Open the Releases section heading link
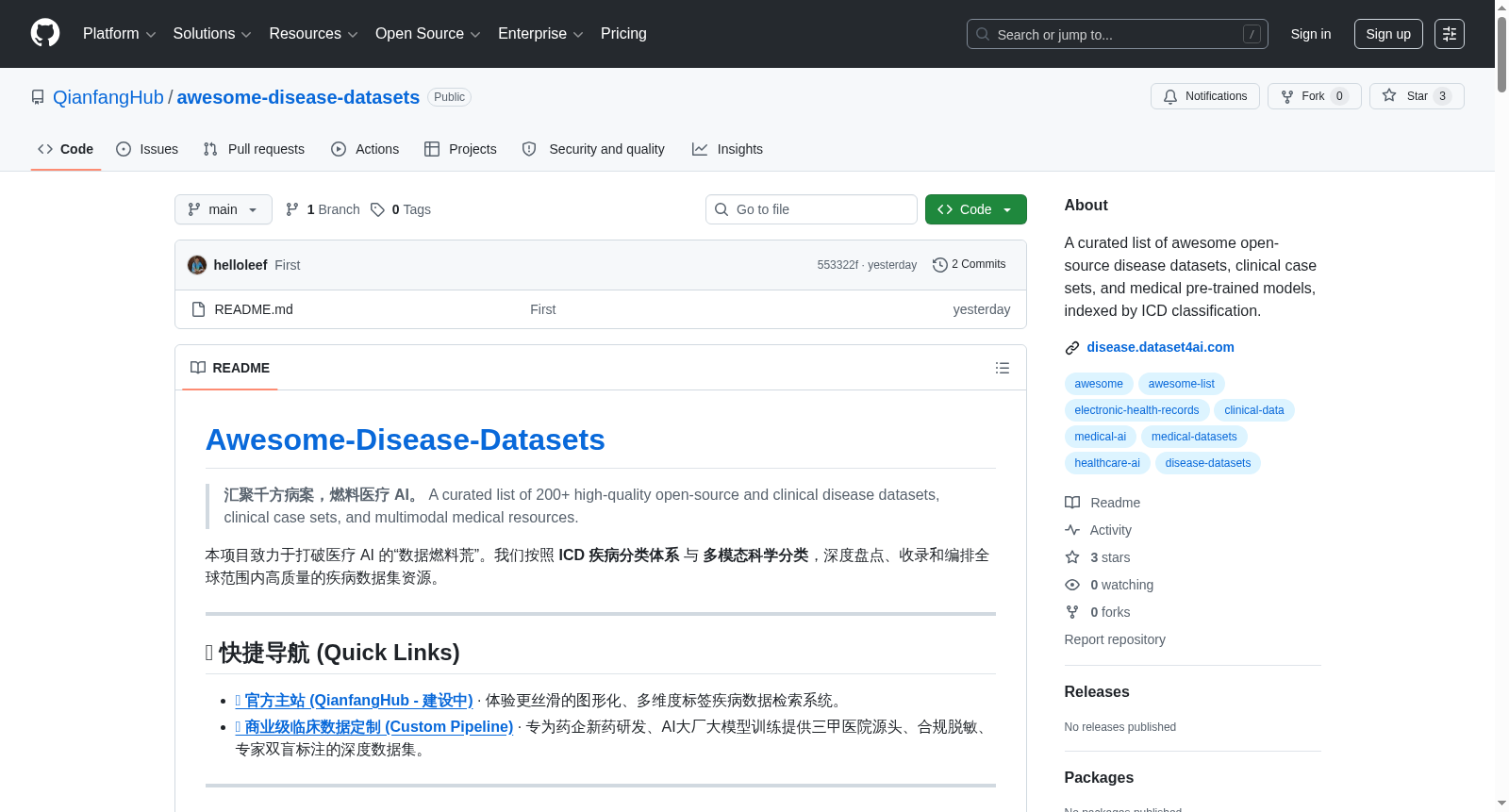The height and width of the screenshot is (812, 1509). [1097, 691]
